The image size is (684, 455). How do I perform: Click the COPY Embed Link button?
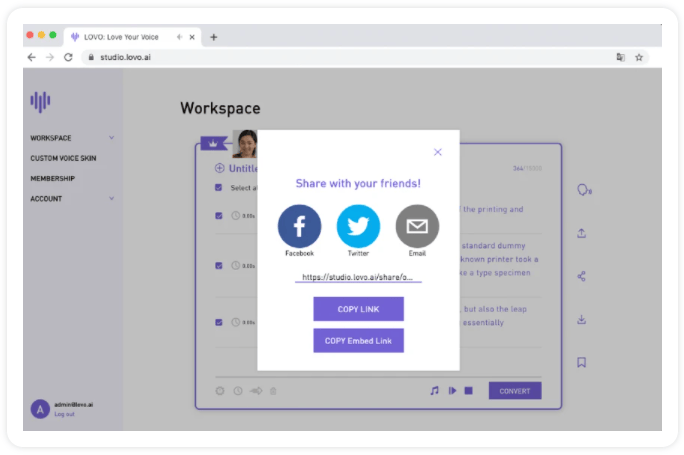[x=358, y=341]
